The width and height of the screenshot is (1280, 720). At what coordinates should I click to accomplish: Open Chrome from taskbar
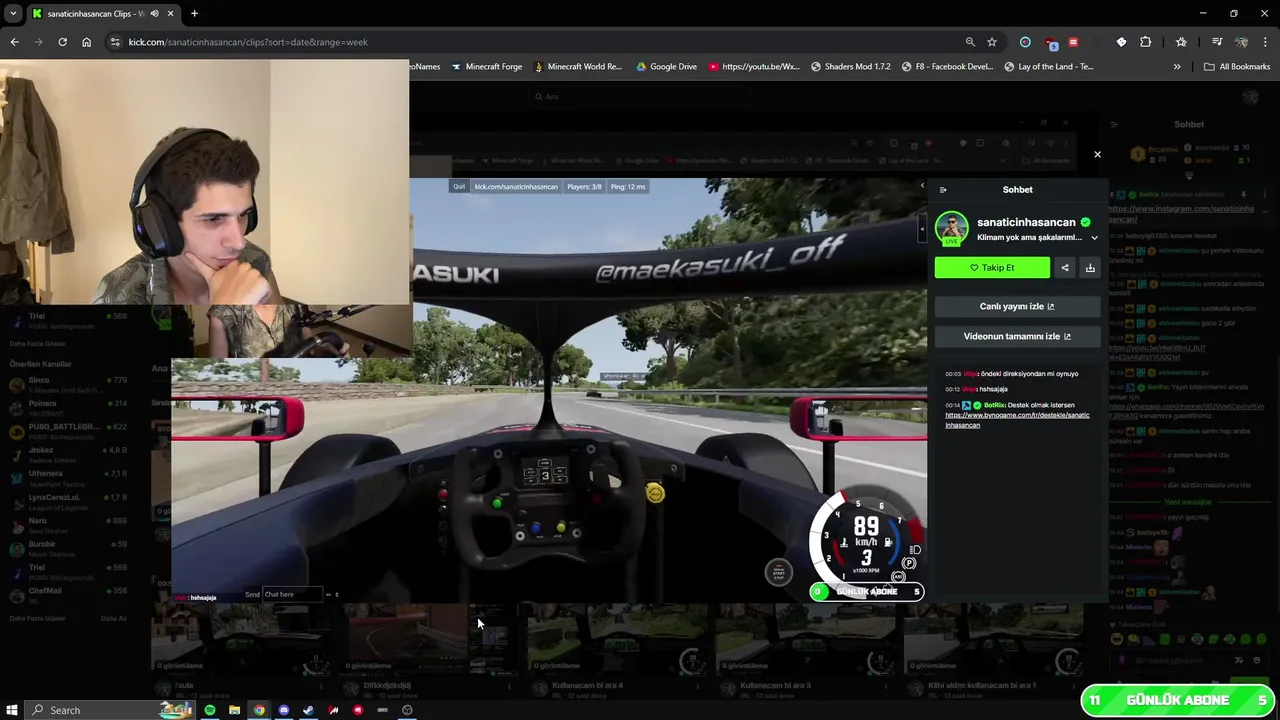(x=259, y=710)
